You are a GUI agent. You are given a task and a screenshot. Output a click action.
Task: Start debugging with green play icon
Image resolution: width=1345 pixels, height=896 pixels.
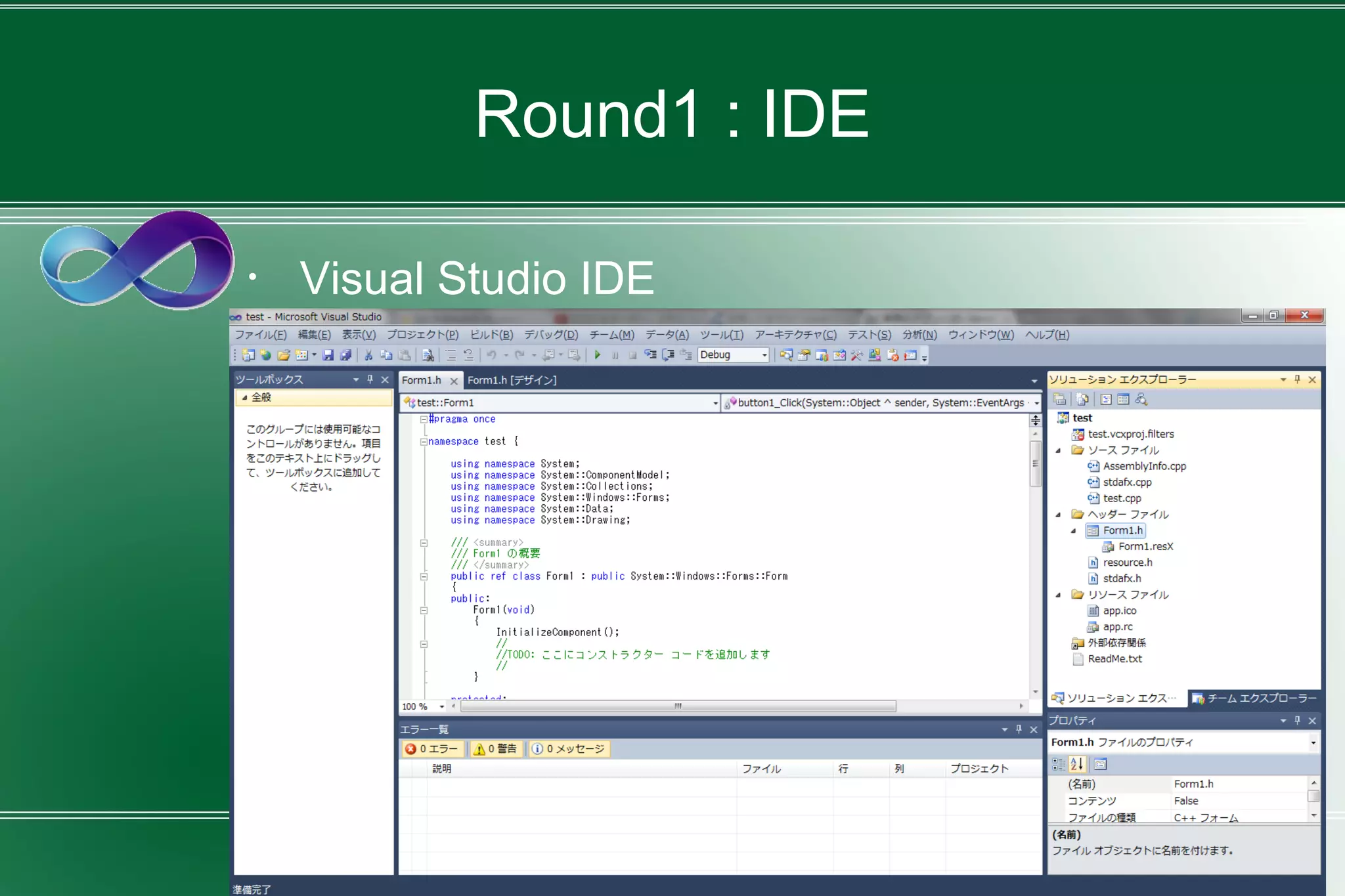[598, 355]
